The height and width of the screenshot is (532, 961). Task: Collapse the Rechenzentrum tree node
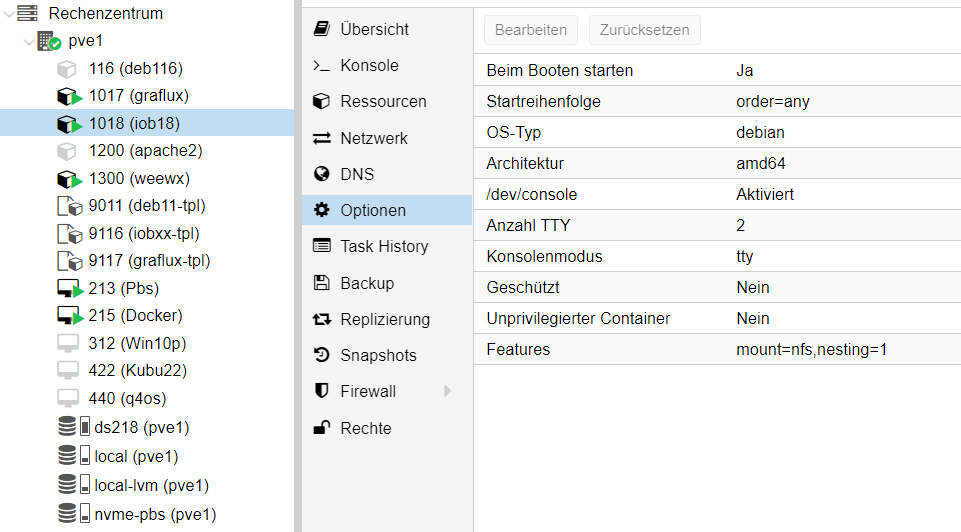point(9,14)
